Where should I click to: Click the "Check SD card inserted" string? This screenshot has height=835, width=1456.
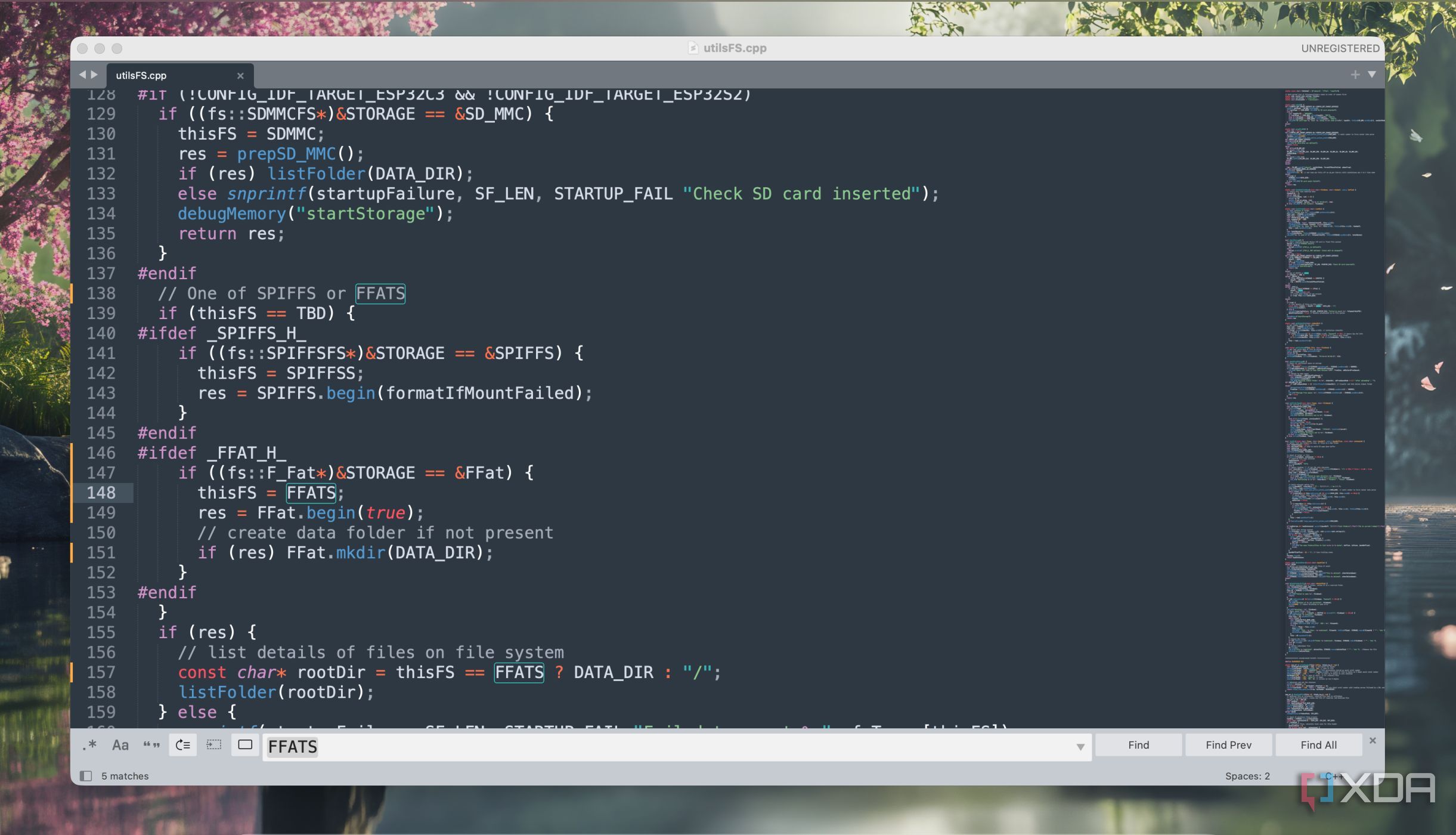click(x=801, y=194)
